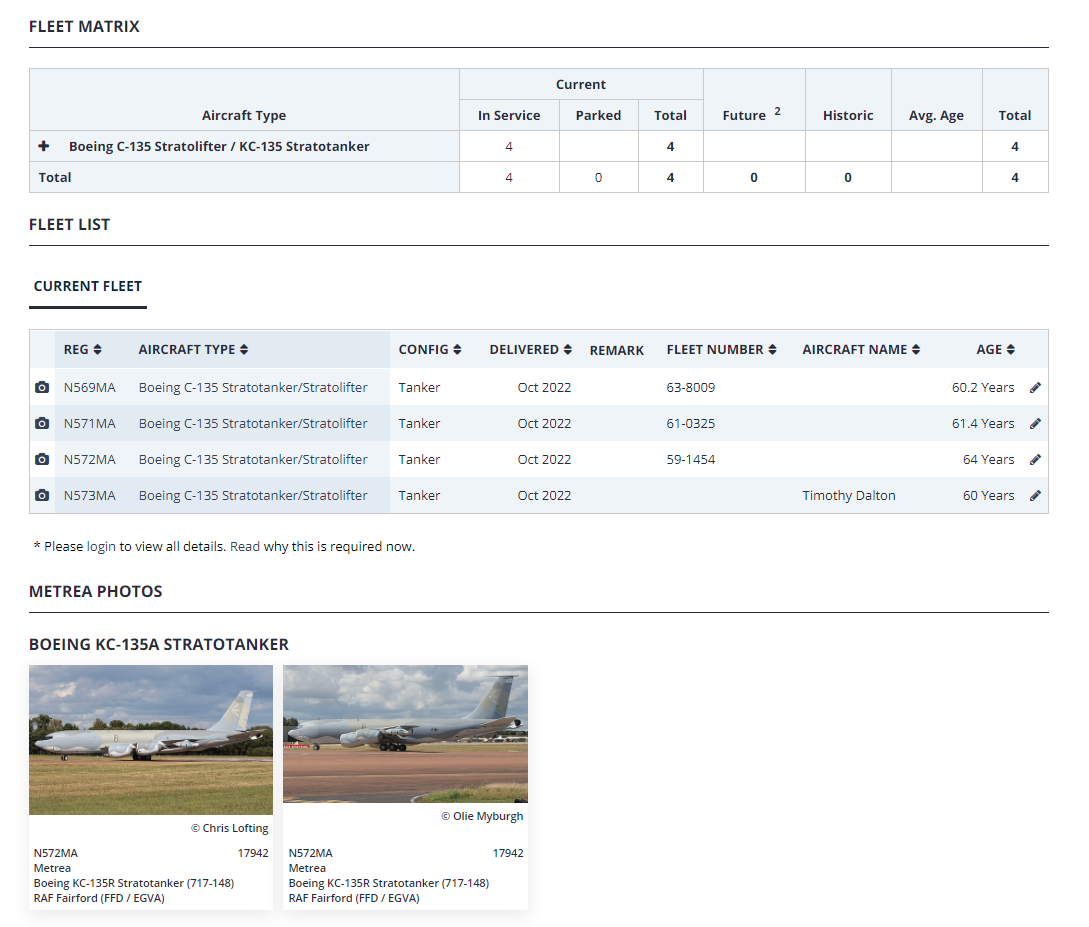Click Boeing C-135 Stratolifter / KC-135 Stratotanker label
This screenshot has height=927, width=1089.
[219, 147]
